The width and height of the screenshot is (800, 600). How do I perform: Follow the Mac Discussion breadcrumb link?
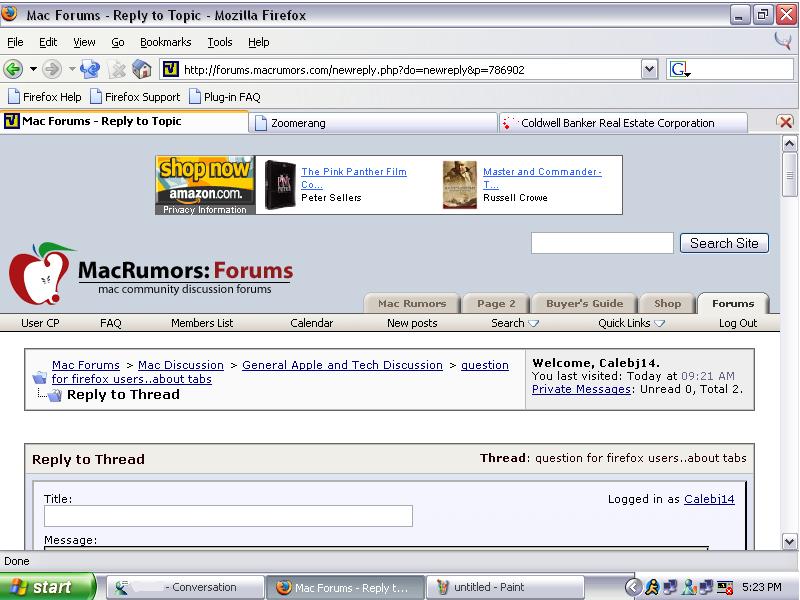pos(181,365)
